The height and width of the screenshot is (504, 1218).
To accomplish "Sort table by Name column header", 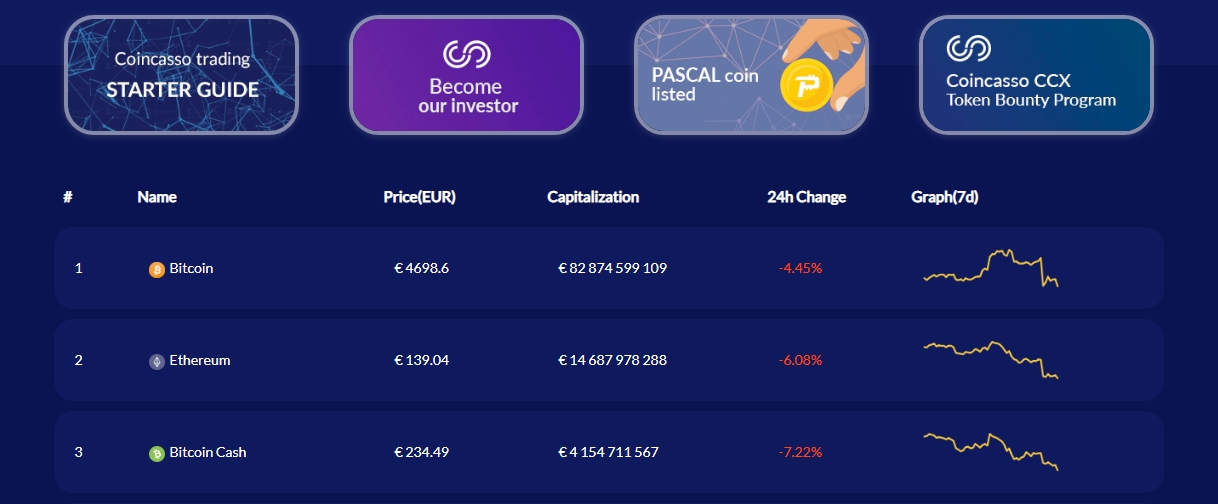I will (157, 197).
